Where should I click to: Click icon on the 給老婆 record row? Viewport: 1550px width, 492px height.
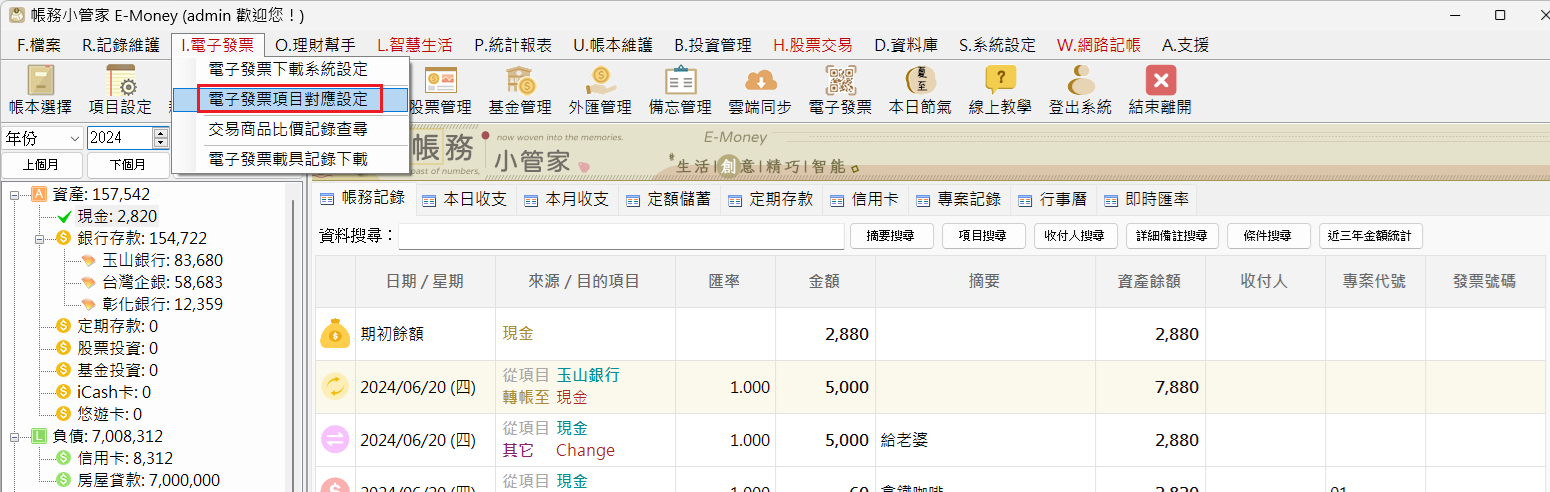click(x=335, y=440)
